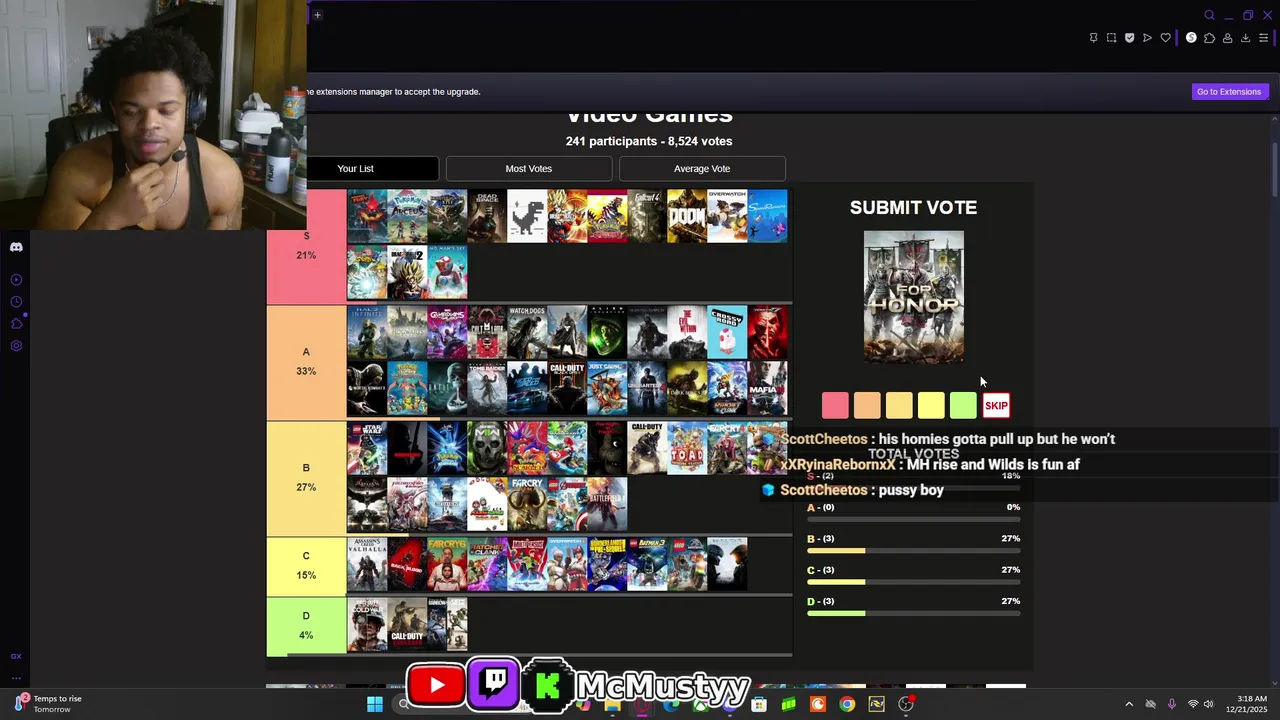Vote C tier with bright yellow swatch

pyautogui.click(x=931, y=405)
